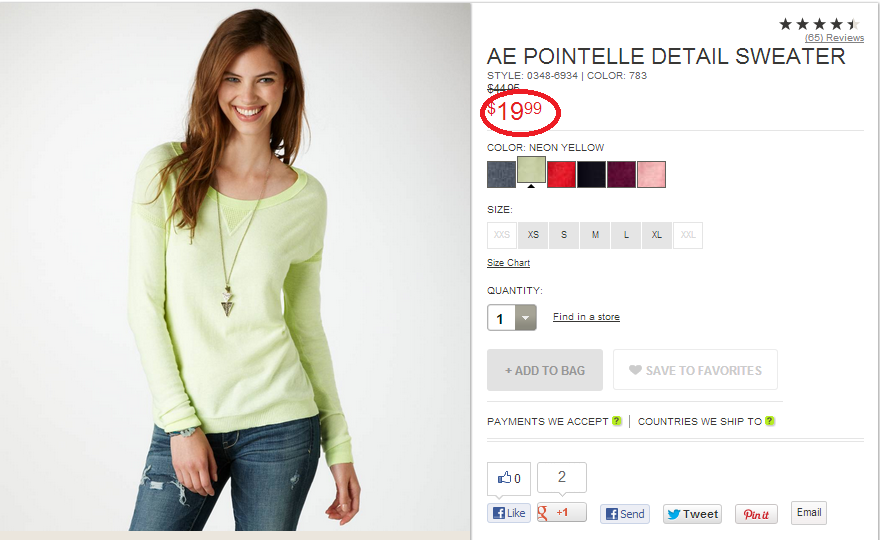The image size is (880, 540).
Task: Share via Facebook Send button
Action: (625, 514)
